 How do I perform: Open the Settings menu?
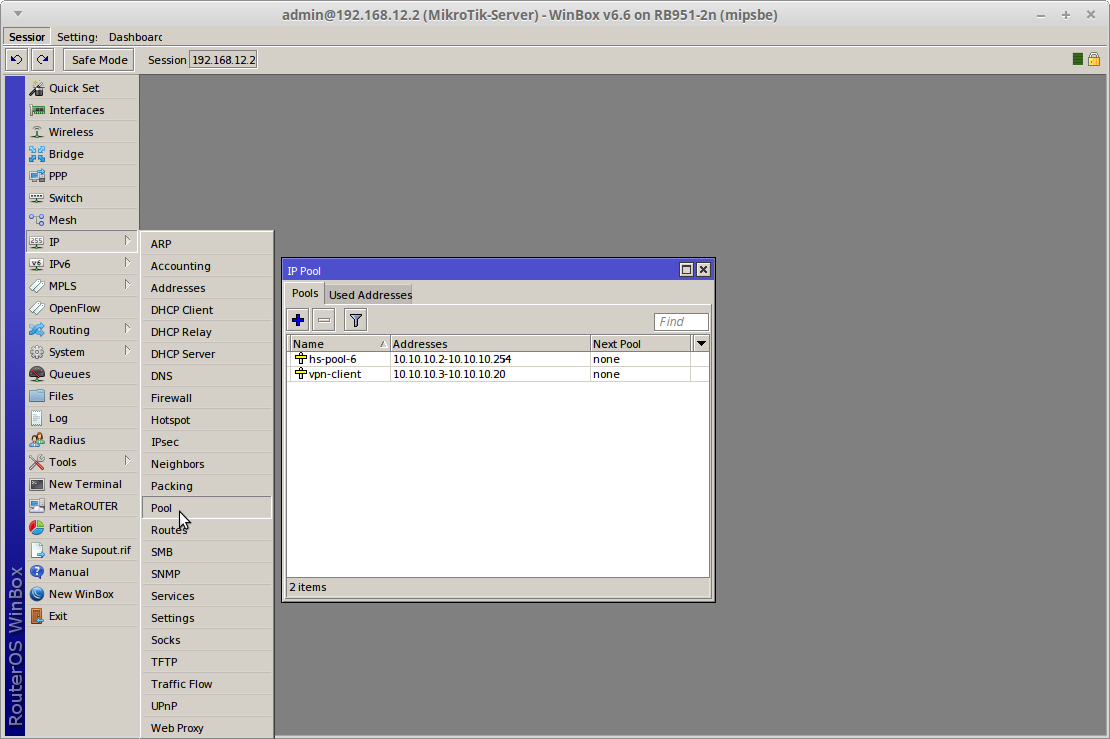tap(77, 37)
